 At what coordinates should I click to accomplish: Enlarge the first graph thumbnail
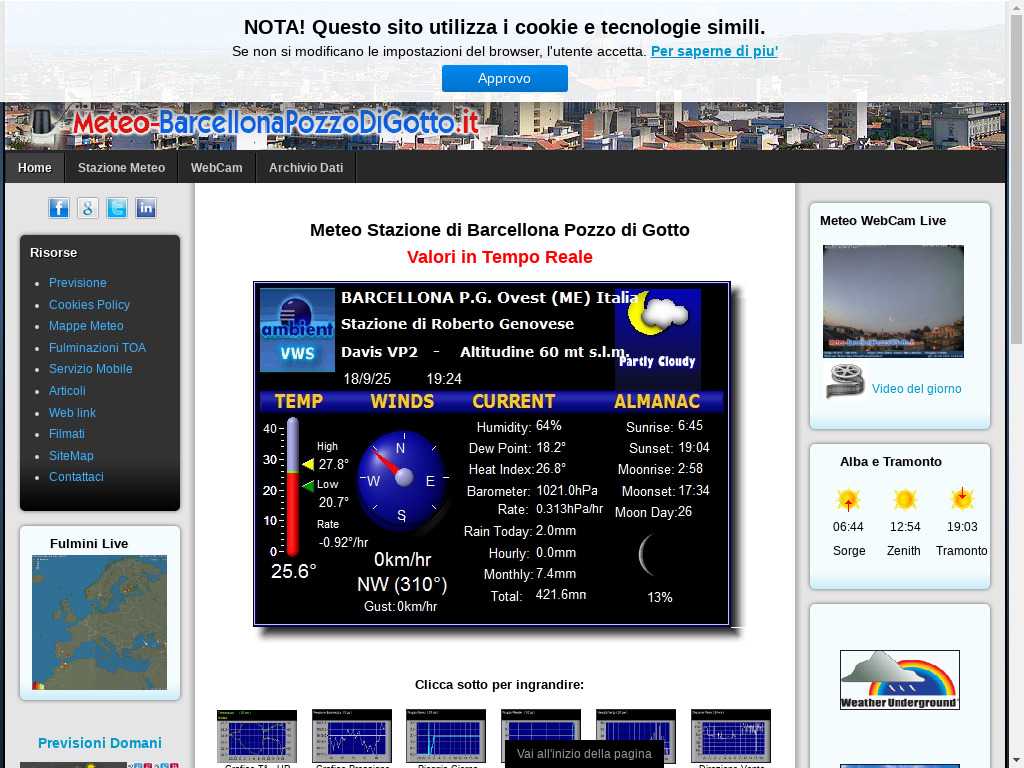pyautogui.click(x=257, y=736)
